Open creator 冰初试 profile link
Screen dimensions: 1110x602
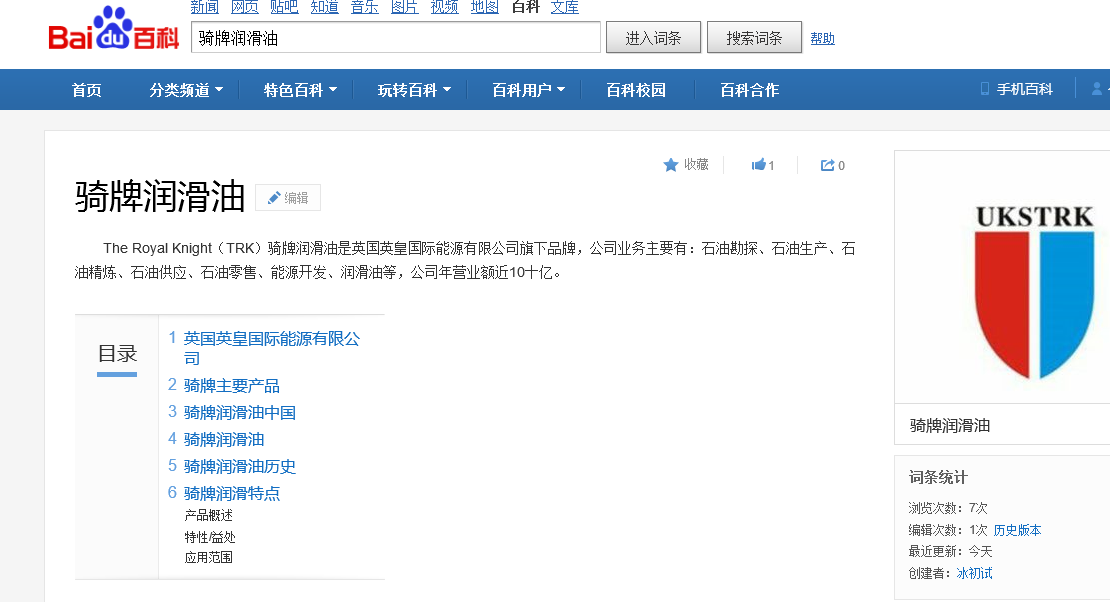(x=974, y=573)
